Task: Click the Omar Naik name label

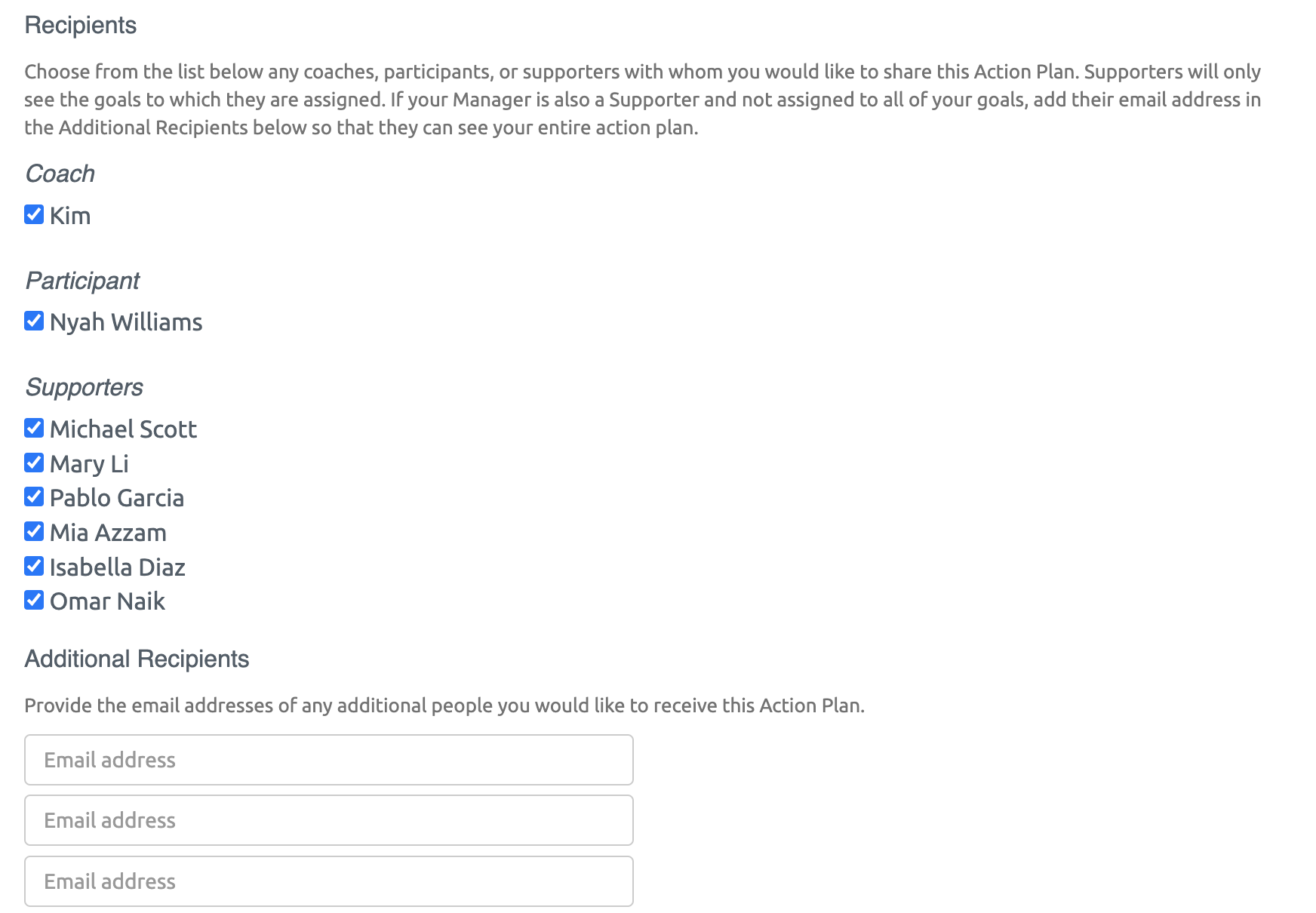Action: pyautogui.click(x=107, y=601)
